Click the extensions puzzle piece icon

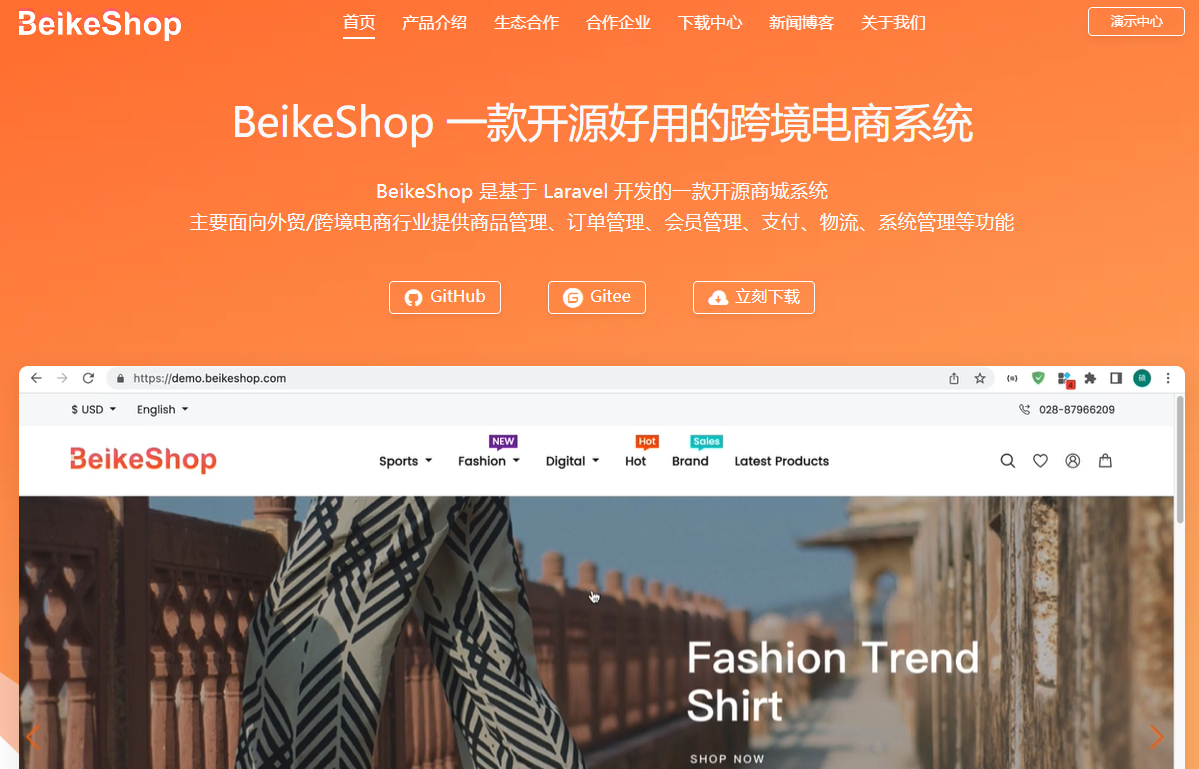pyautogui.click(x=1090, y=378)
